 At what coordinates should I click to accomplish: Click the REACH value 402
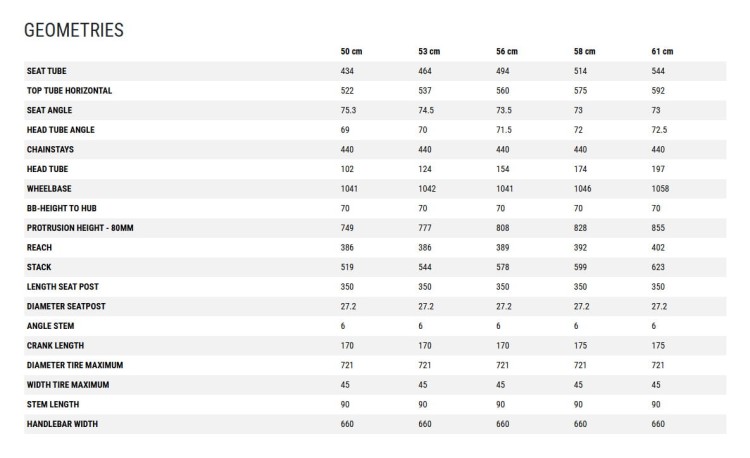tap(658, 247)
